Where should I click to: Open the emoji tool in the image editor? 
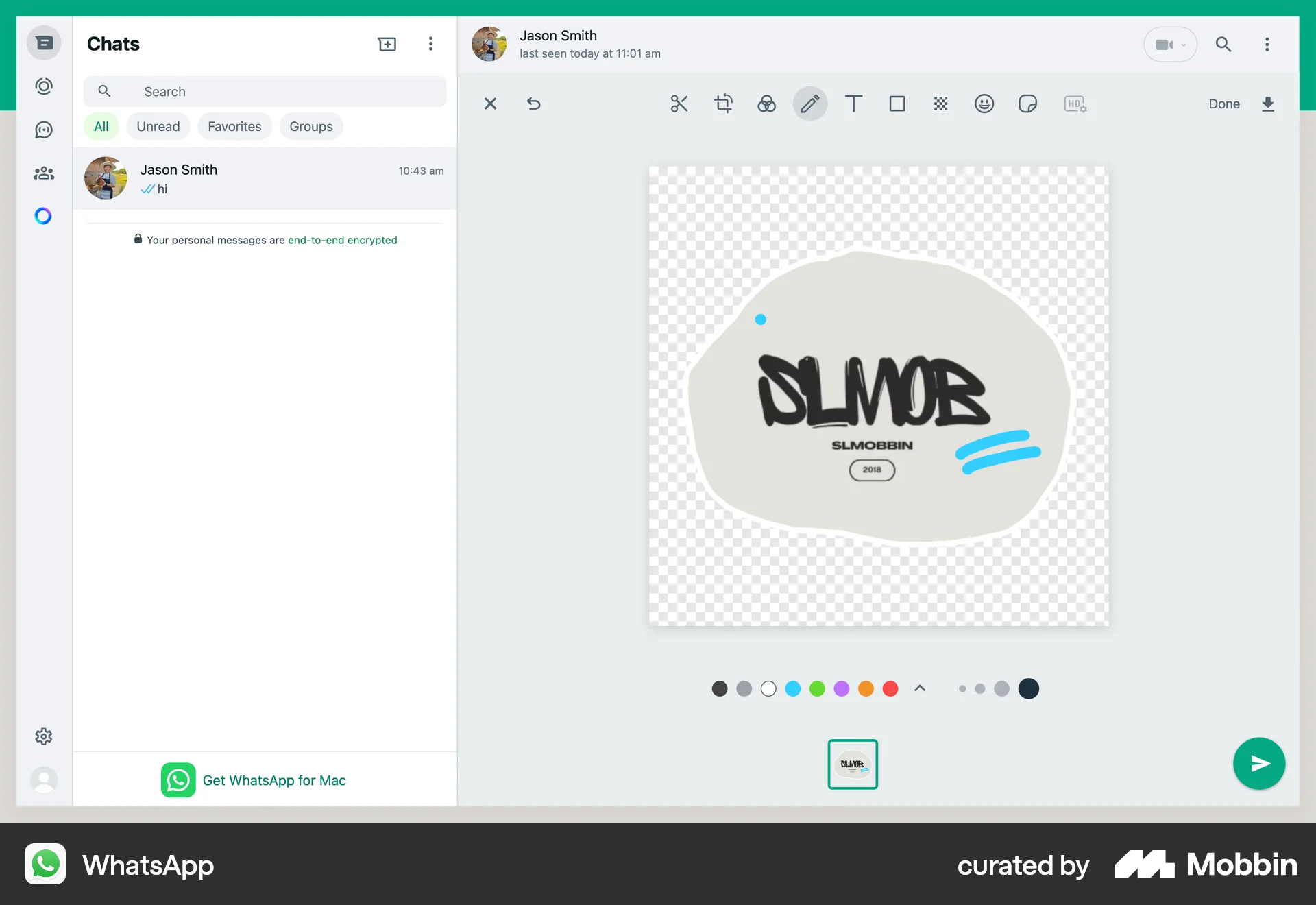coord(984,104)
